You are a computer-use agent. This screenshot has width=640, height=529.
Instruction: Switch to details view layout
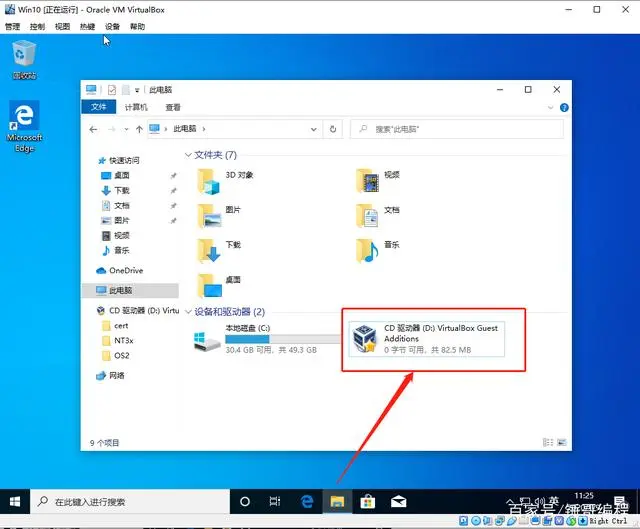click(548, 442)
